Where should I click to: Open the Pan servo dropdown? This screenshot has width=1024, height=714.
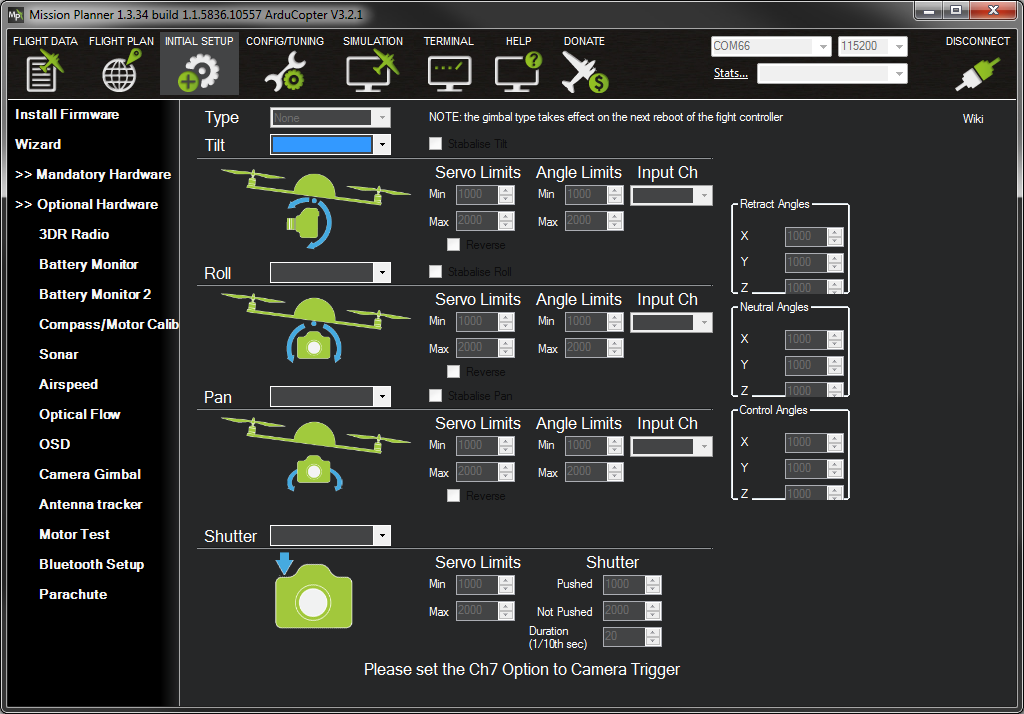coord(330,397)
